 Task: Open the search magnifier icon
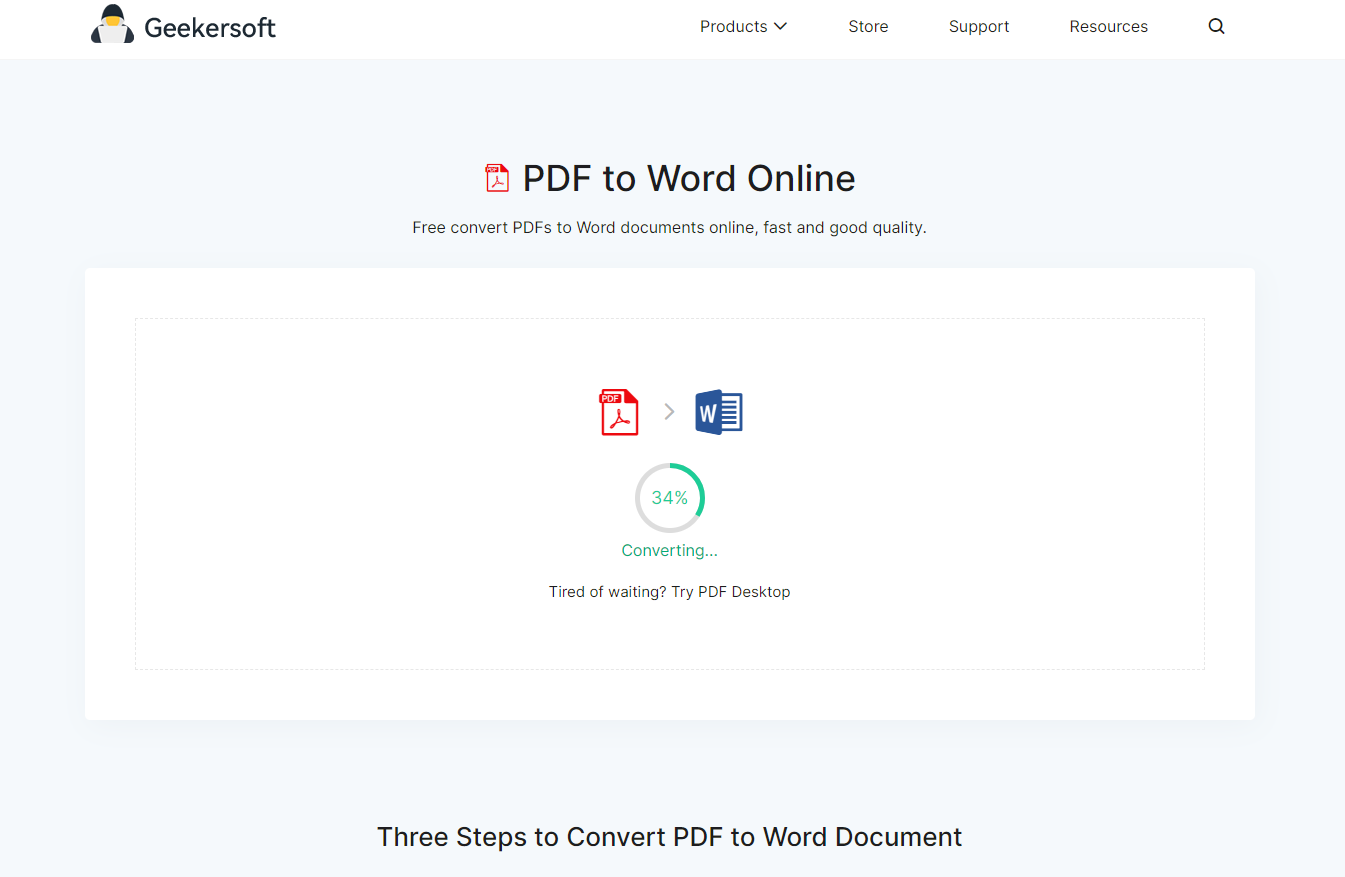click(x=1216, y=26)
